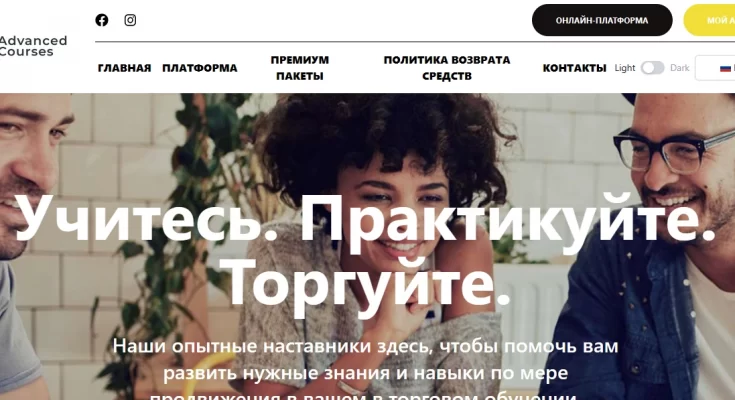735x400 pixels.
Task: Open ПОЛИТИКА ВОЗВРАТА СРЕДСТВ page
Action: 447,68
